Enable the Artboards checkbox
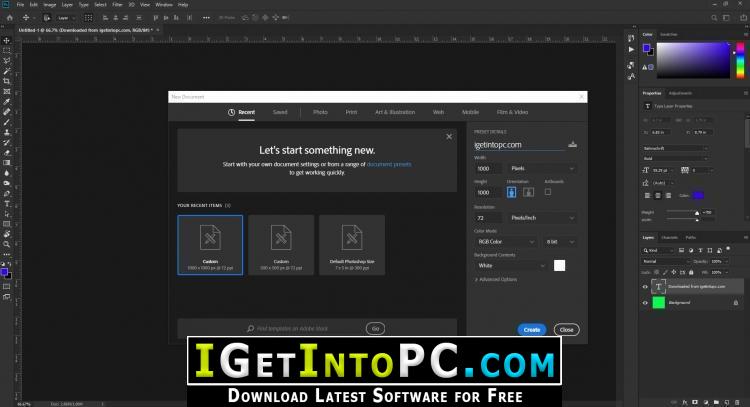The height and width of the screenshot is (407, 750). click(x=548, y=192)
